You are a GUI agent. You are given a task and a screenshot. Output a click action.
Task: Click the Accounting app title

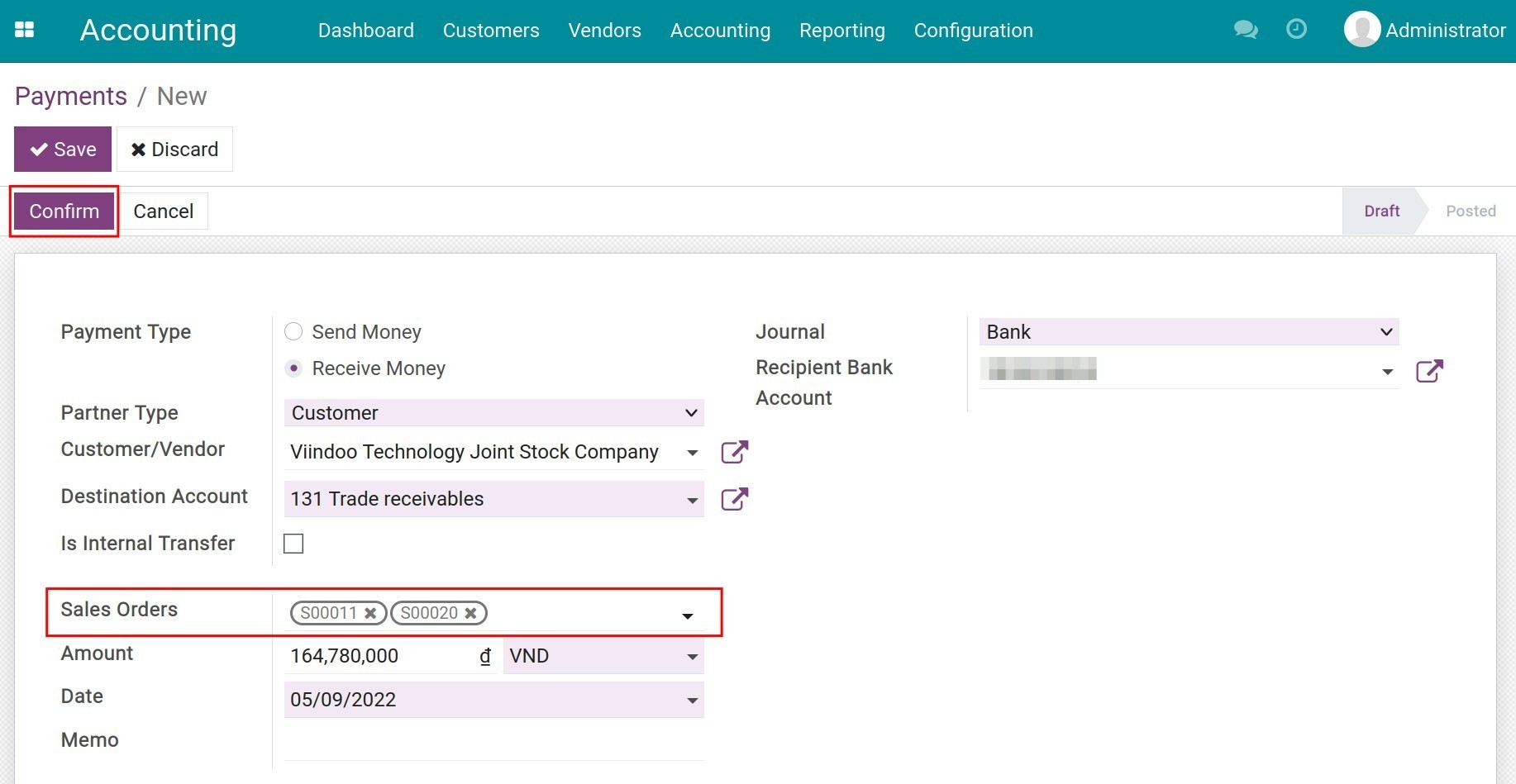coord(158,30)
